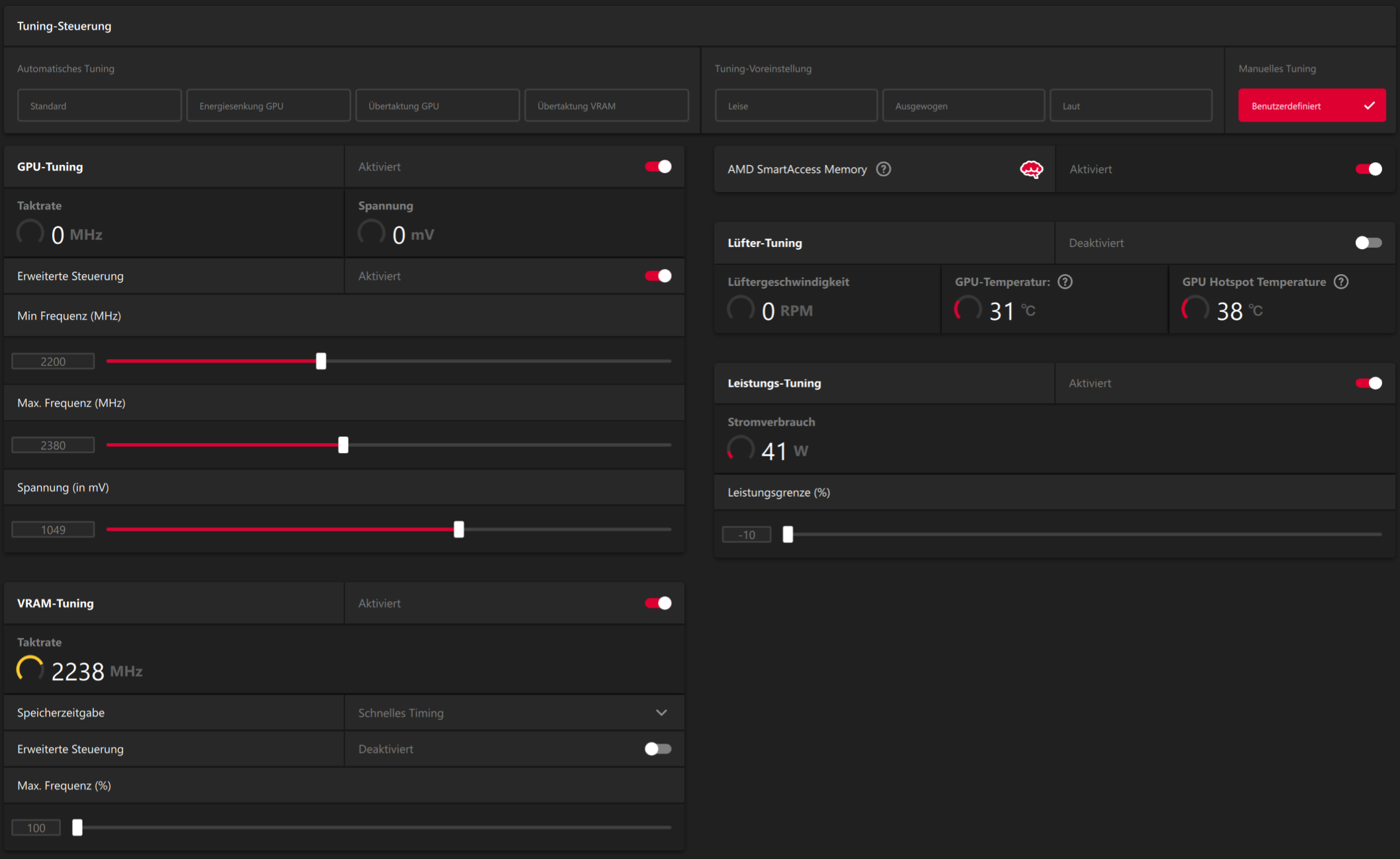Click the Speicherzeitgabe dropdown chevron arrow
The width and height of the screenshot is (1400, 859).
(661, 713)
